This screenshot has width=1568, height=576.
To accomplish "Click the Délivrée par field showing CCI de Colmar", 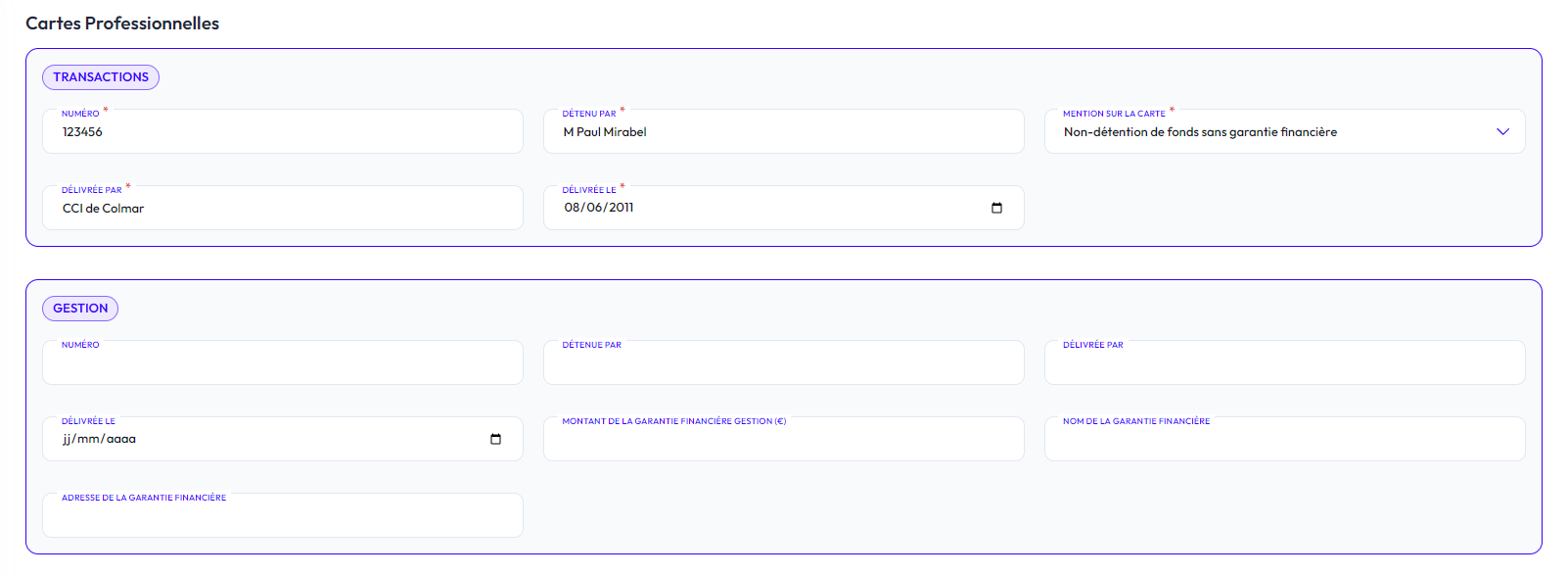I will coord(282,209).
